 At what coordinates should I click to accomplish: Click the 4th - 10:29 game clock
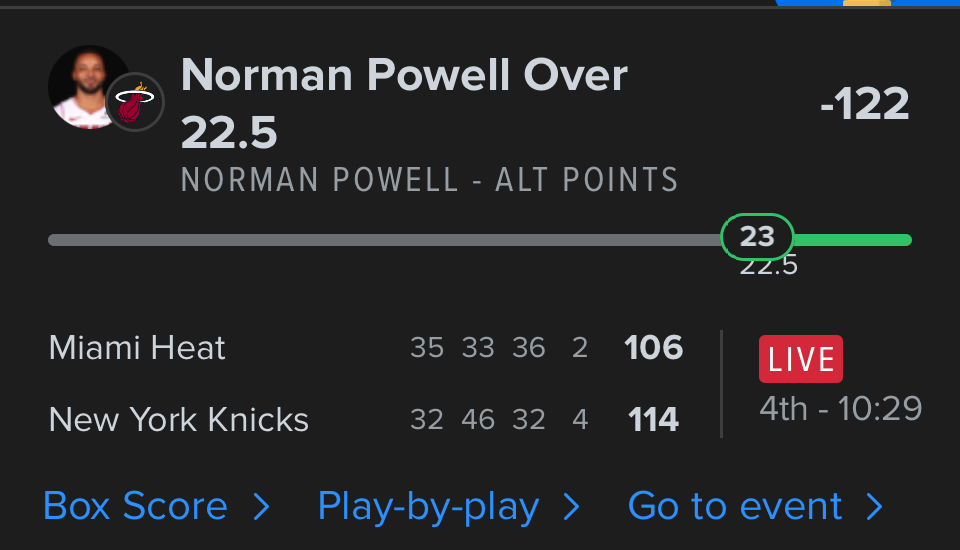(840, 408)
